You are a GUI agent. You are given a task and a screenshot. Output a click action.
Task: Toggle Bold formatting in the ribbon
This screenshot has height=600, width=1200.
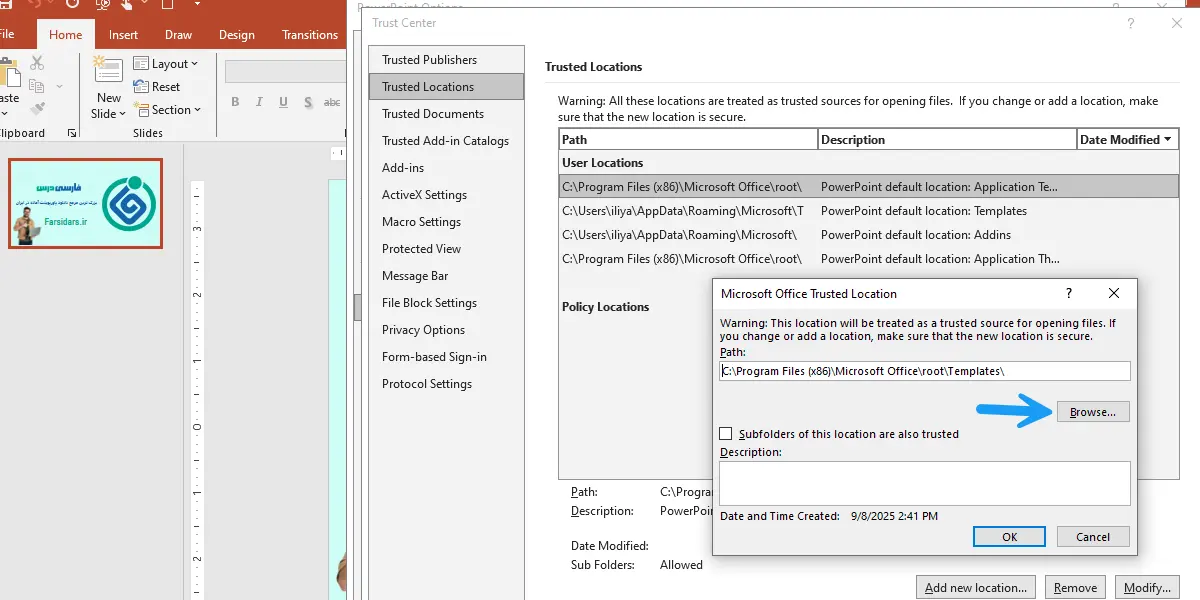(x=235, y=102)
